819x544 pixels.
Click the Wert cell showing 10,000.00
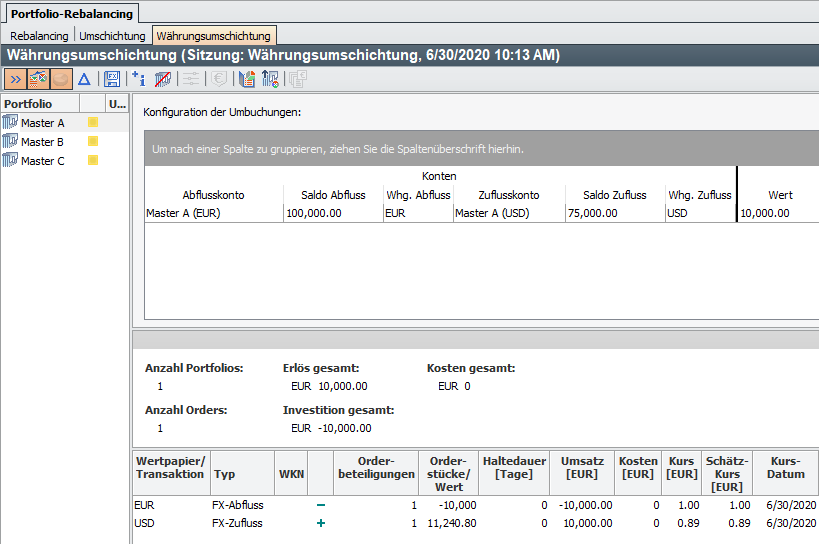coord(765,213)
